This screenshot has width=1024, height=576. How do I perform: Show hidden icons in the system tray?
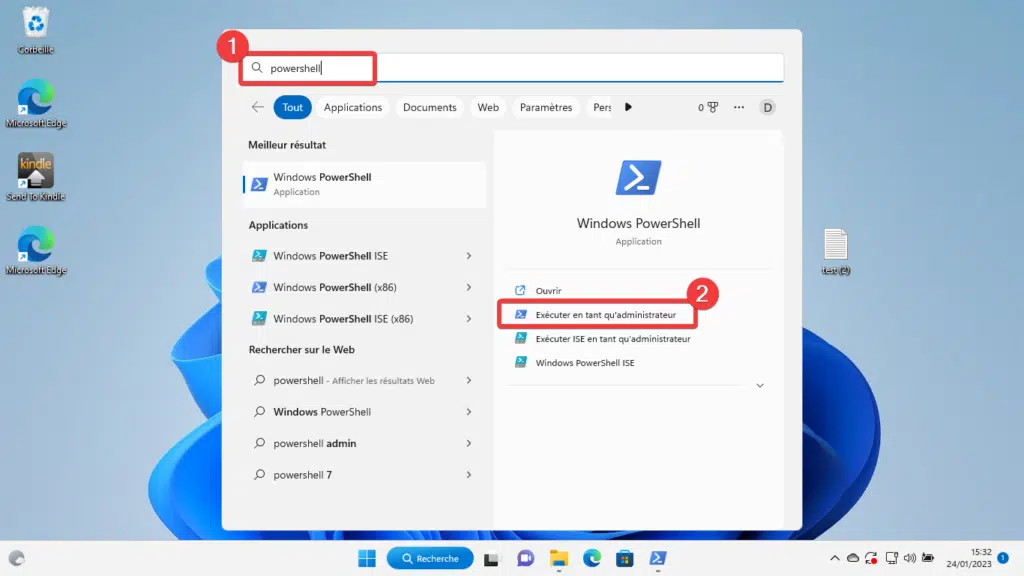pos(835,558)
